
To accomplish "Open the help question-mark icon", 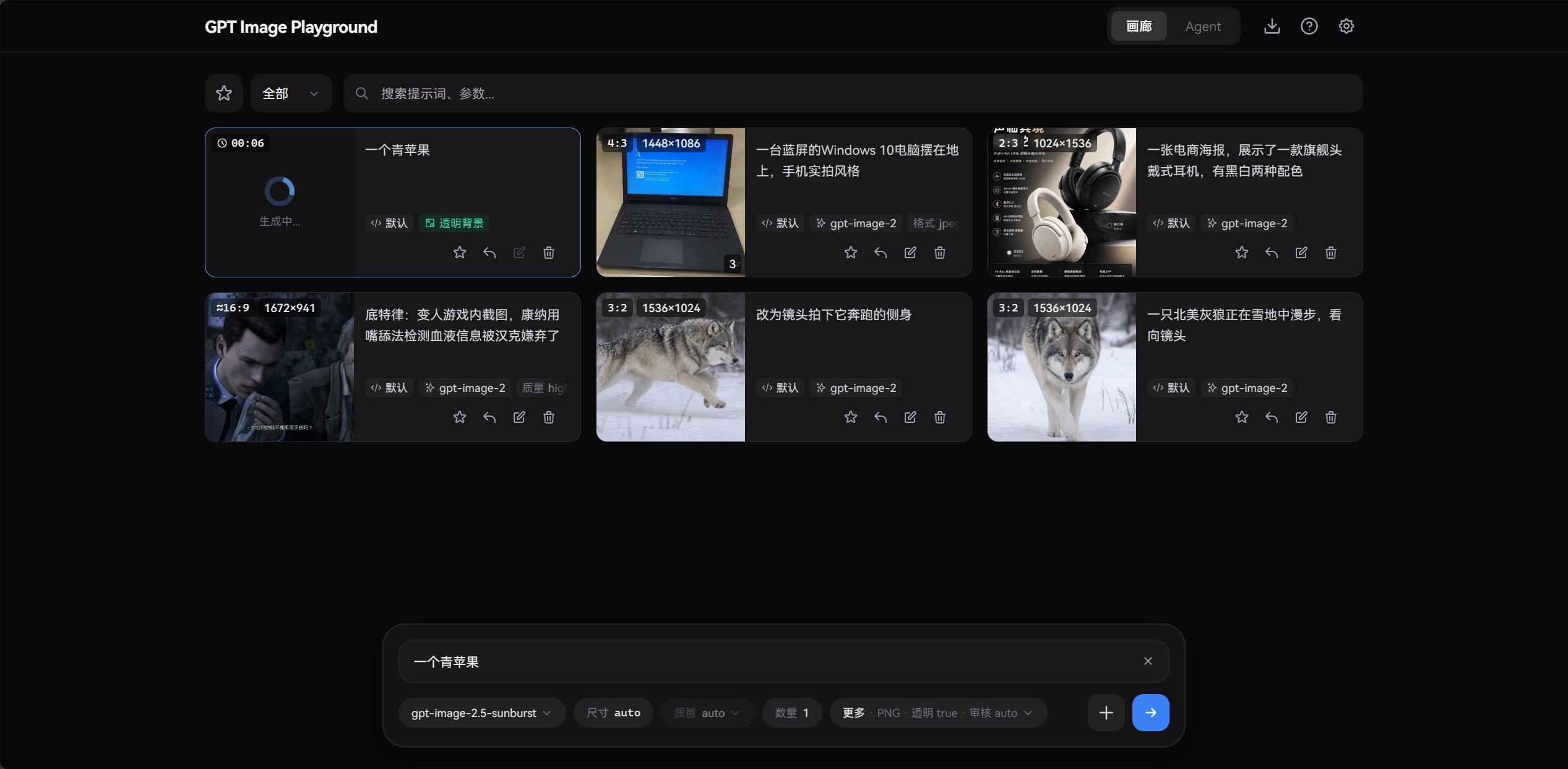I will [1309, 26].
